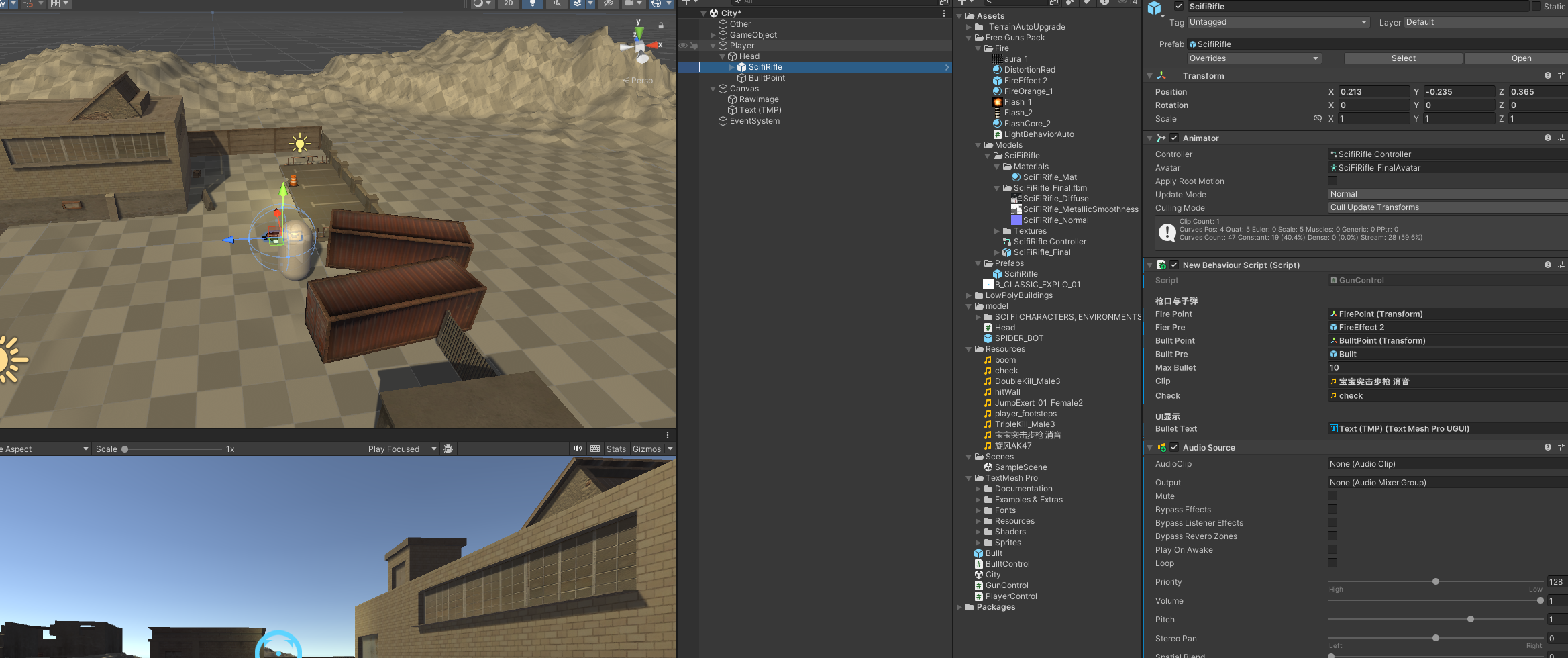
Task: Click the prefab Select button
Action: tap(1403, 58)
